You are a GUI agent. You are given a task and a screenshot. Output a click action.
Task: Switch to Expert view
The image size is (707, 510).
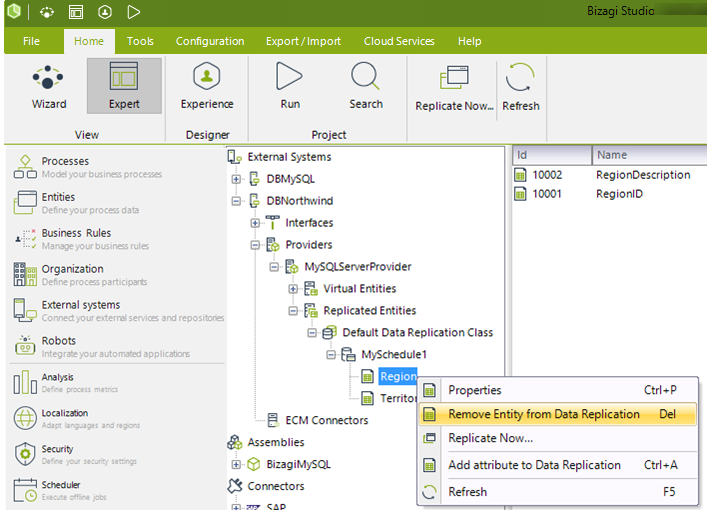pos(124,86)
